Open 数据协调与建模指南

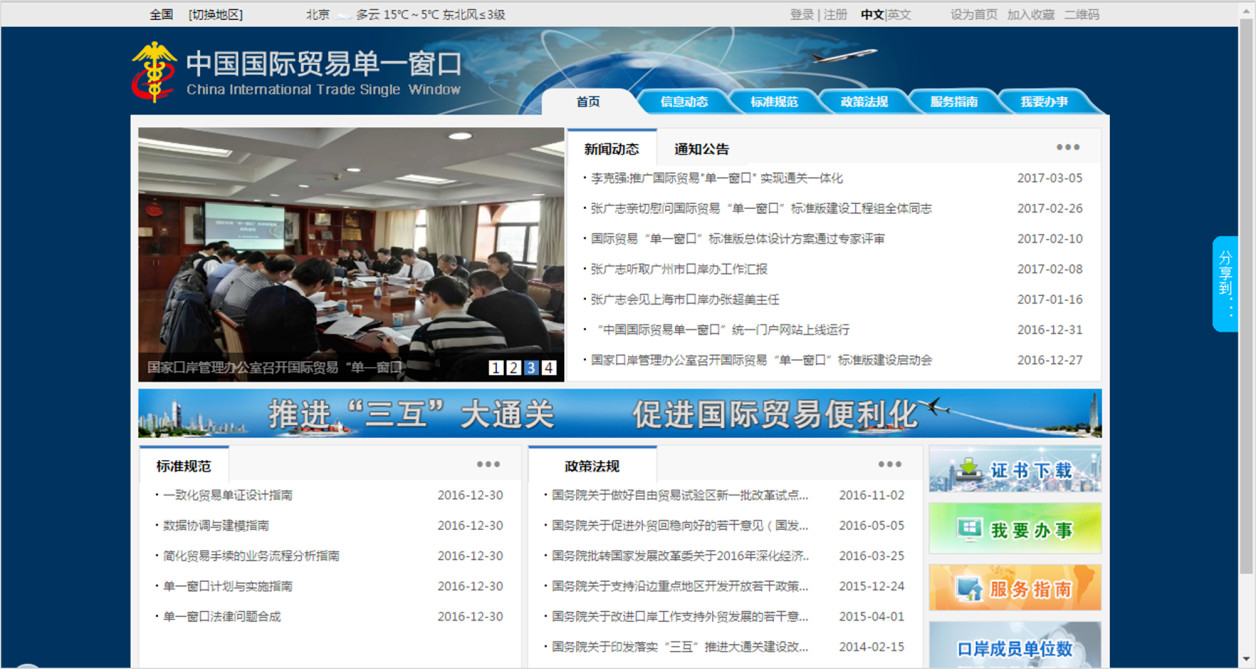[216, 525]
